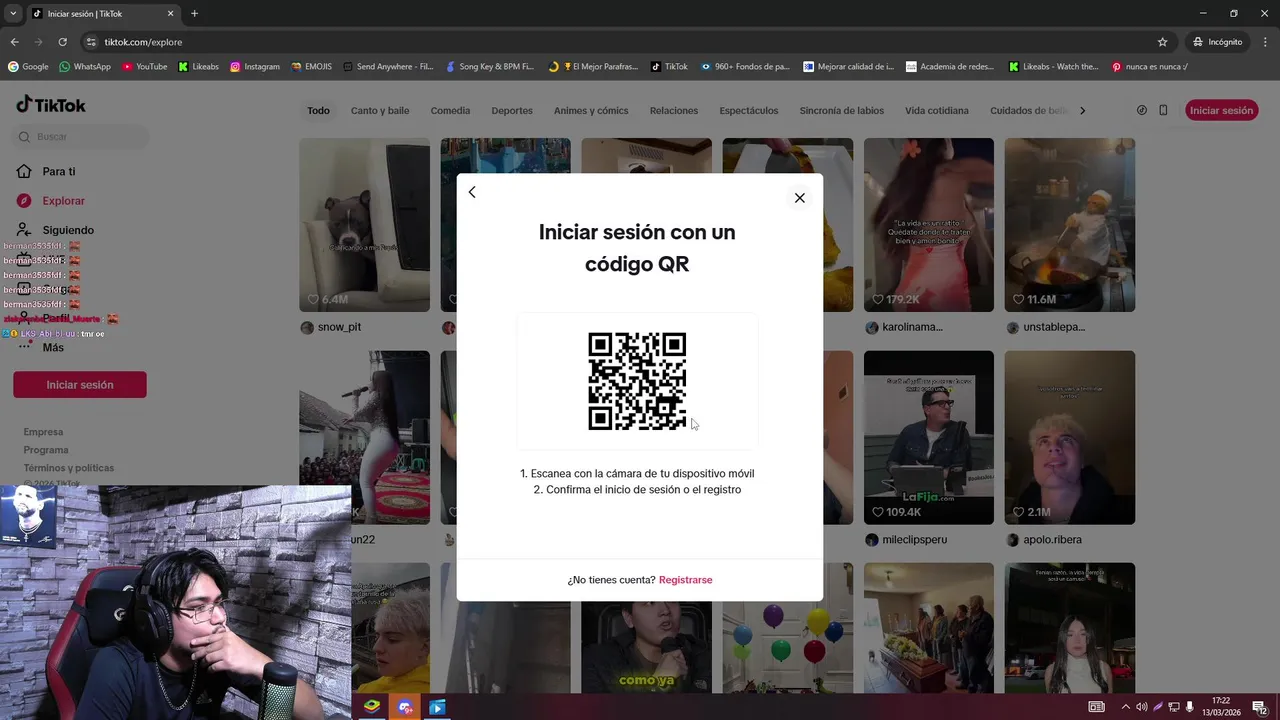Open the TikTok logo home link
The width and height of the screenshot is (1280, 720).
[51, 105]
